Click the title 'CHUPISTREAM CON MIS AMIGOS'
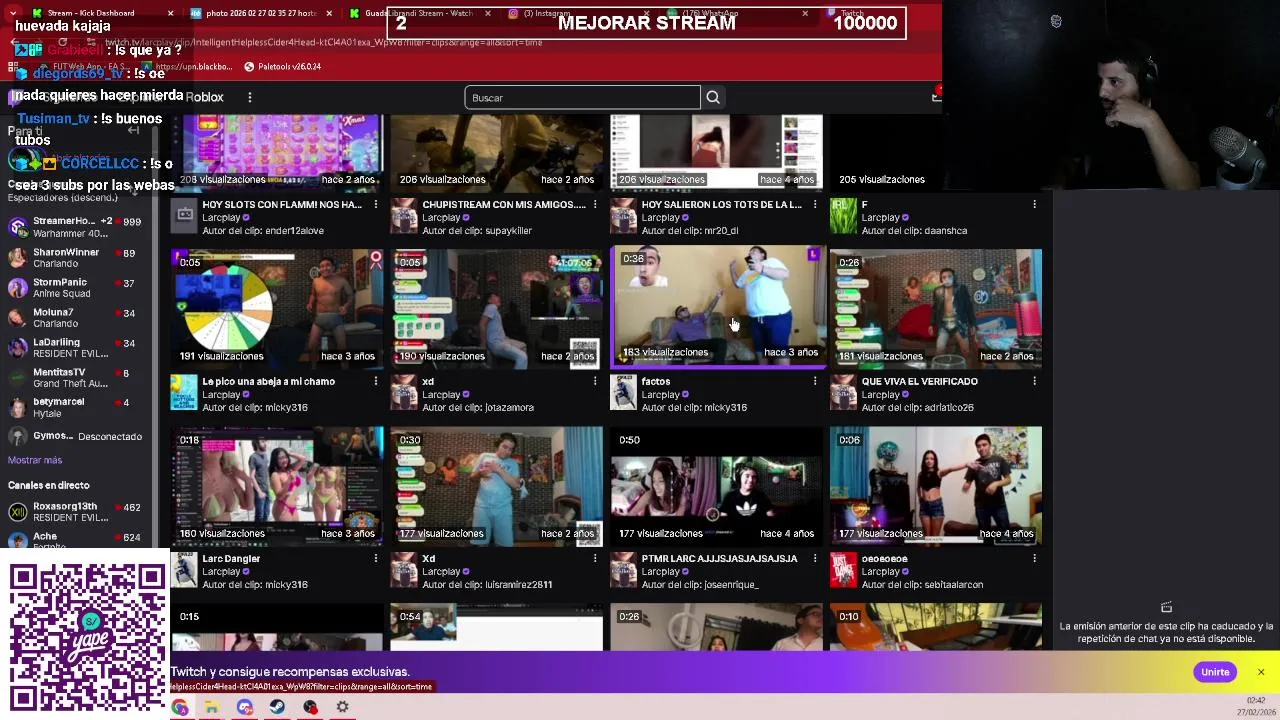This screenshot has width=1280, height=720. pos(503,204)
